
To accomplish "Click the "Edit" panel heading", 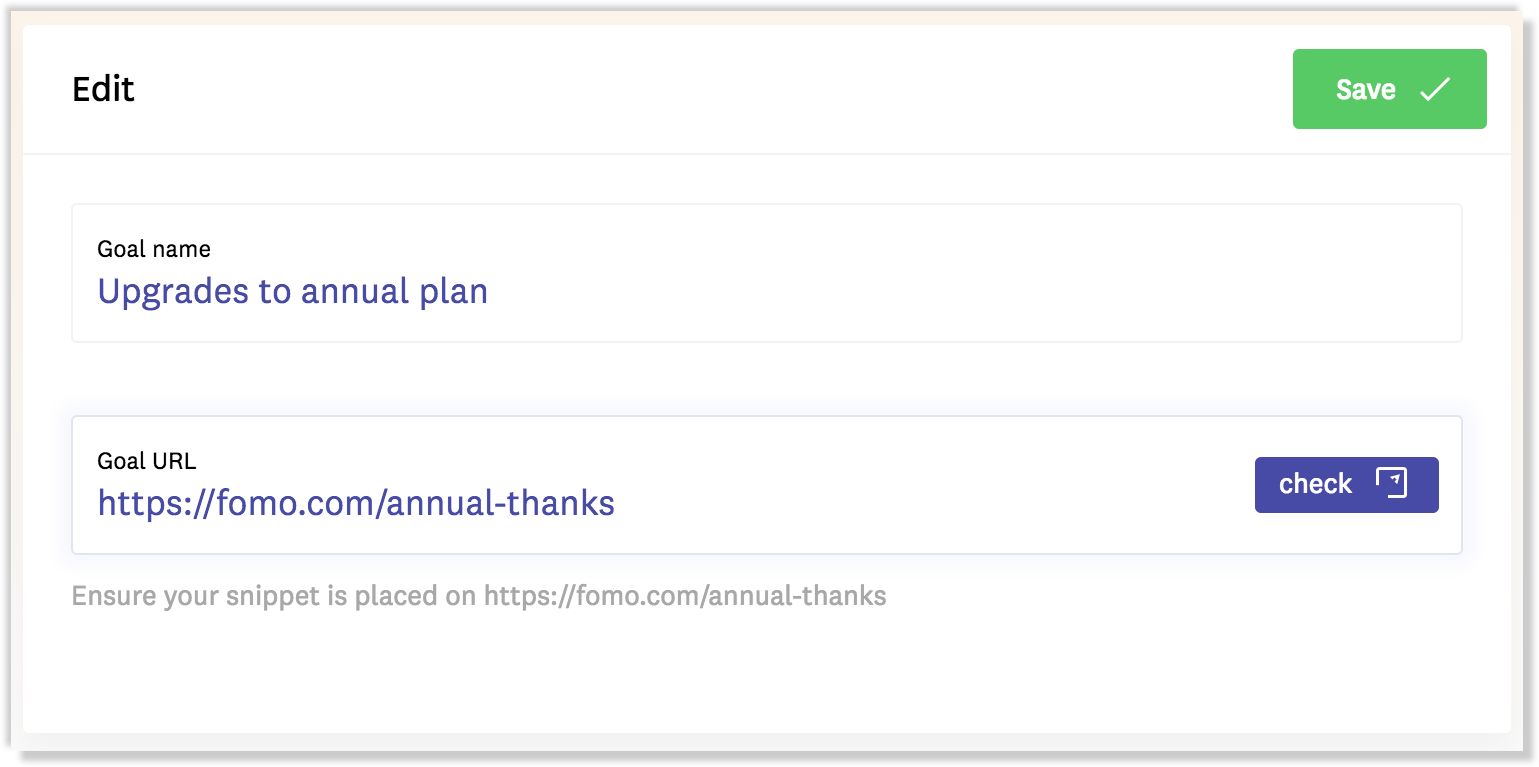I will click(103, 89).
